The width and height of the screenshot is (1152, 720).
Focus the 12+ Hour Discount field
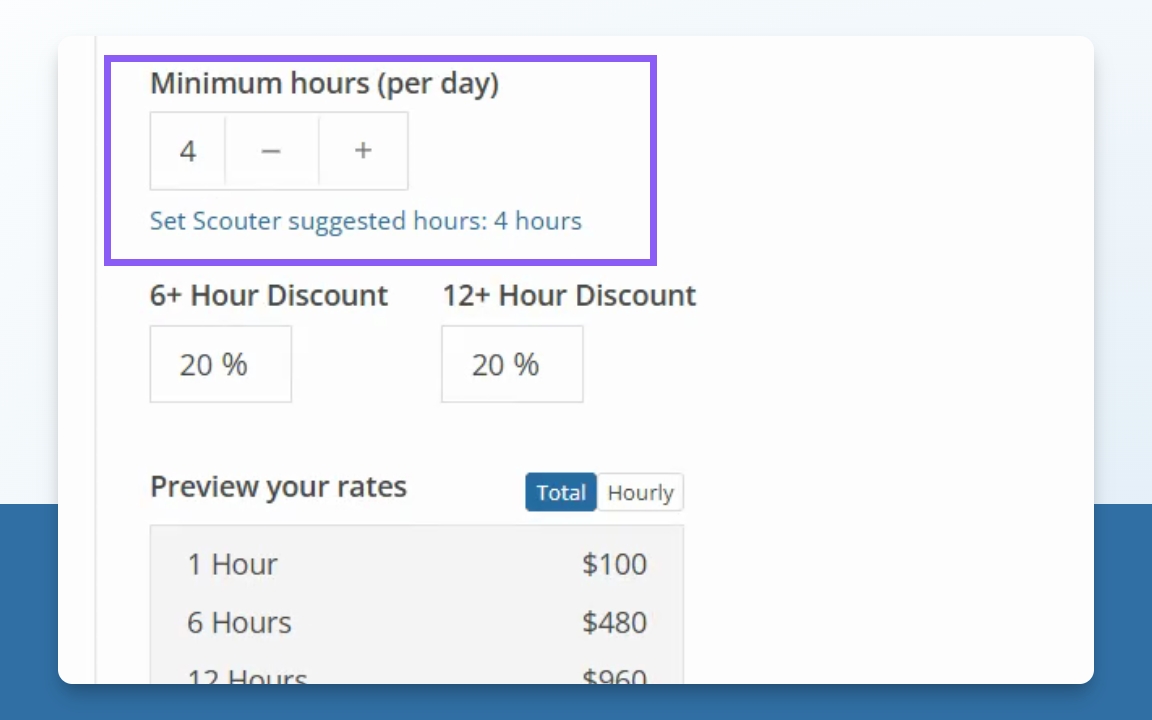(512, 365)
